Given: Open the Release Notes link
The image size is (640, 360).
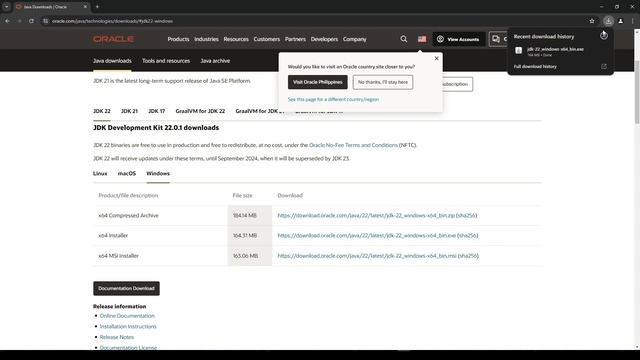Looking at the screenshot, I should pos(117,337).
